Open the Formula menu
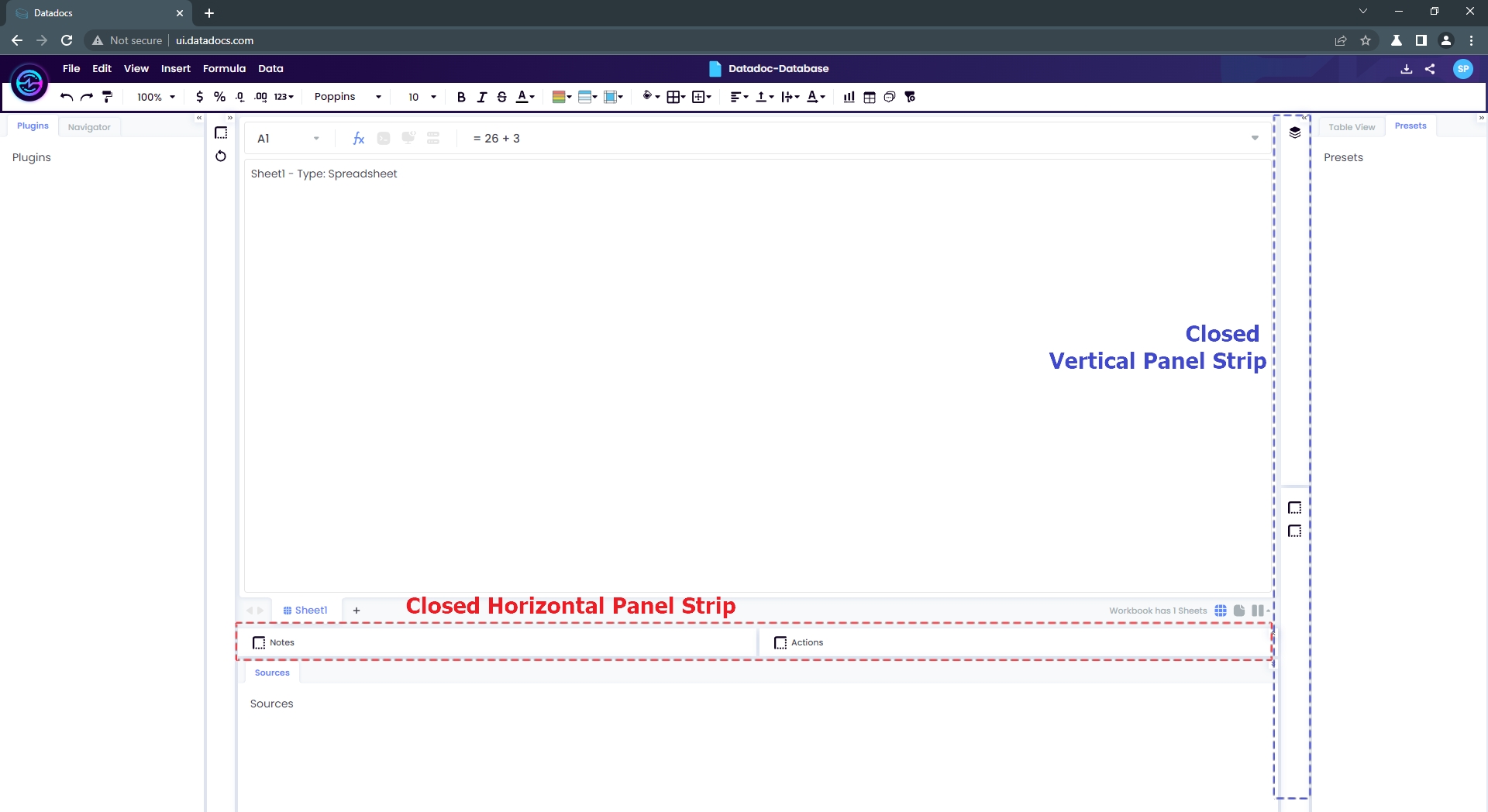This screenshot has width=1488, height=812. pos(224,68)
